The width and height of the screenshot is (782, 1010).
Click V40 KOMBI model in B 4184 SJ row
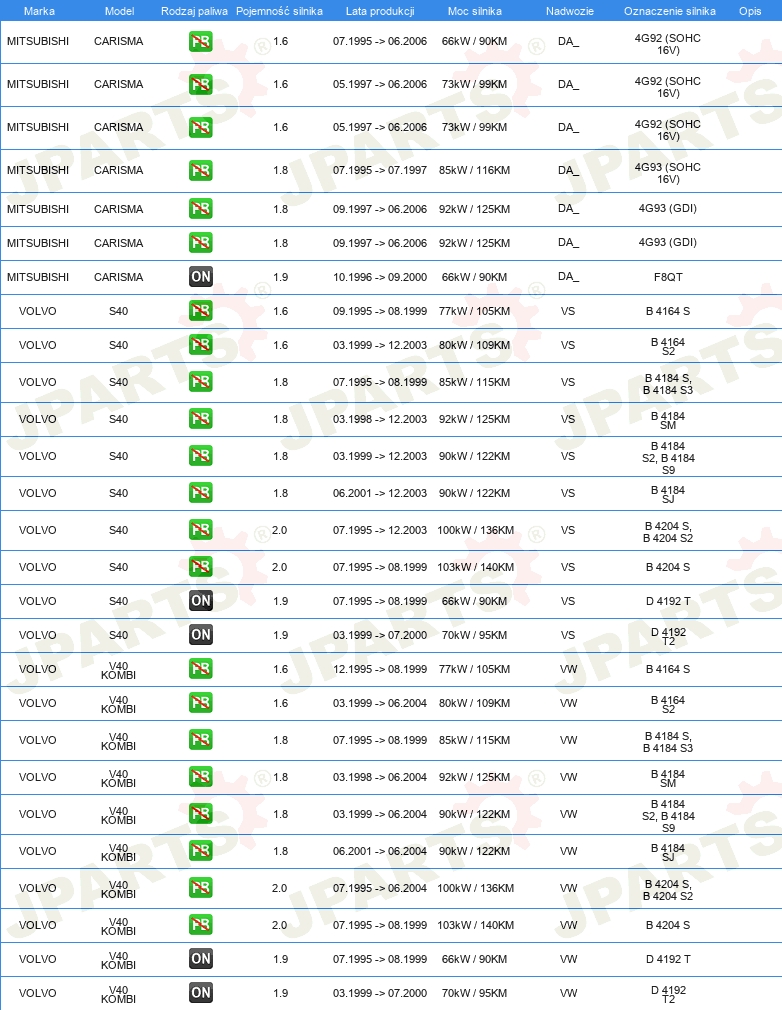(x=119, y=852)
